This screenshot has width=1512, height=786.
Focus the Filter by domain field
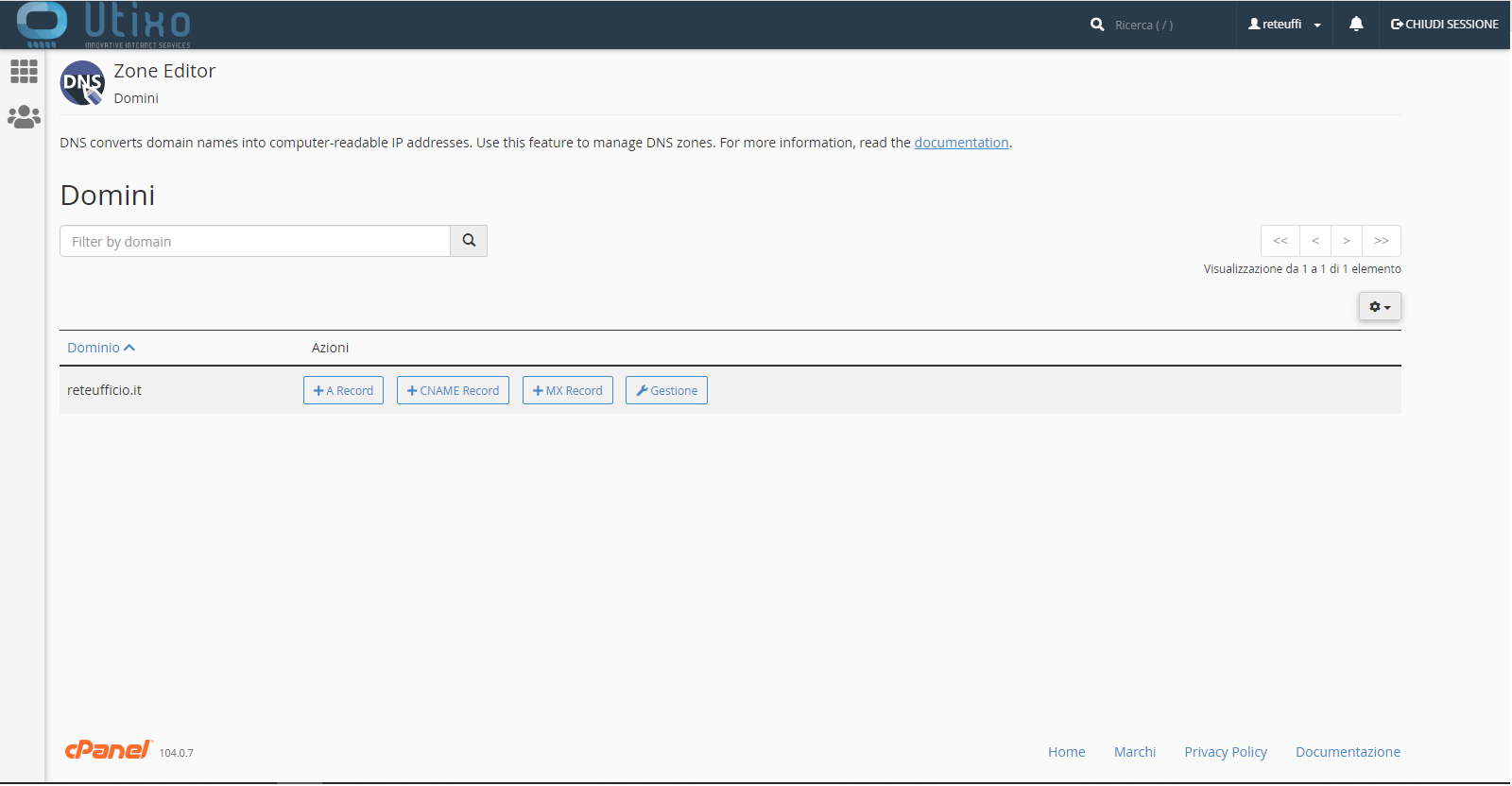pos(255,241)
